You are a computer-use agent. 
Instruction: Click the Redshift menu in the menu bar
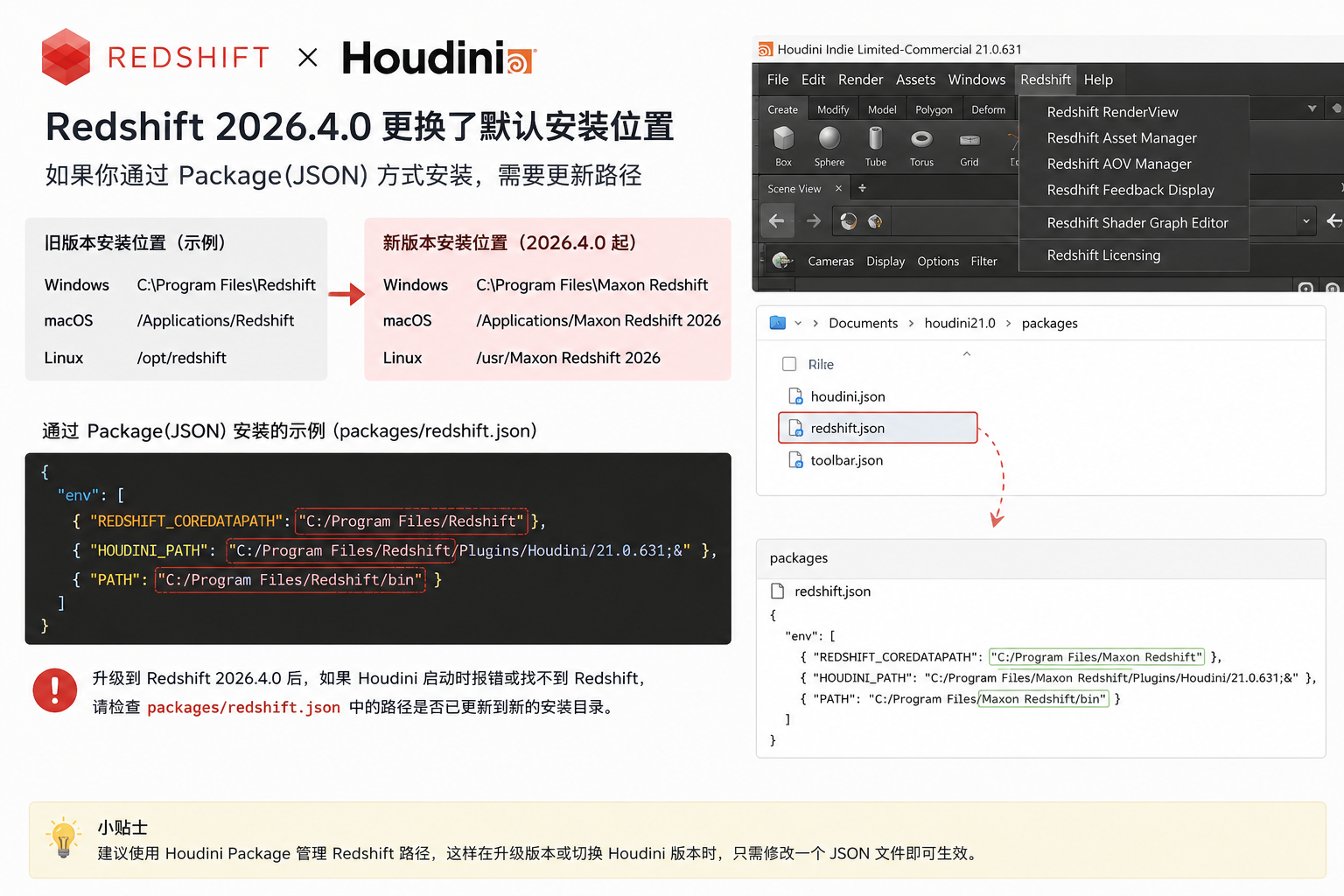click(1045, 80)
